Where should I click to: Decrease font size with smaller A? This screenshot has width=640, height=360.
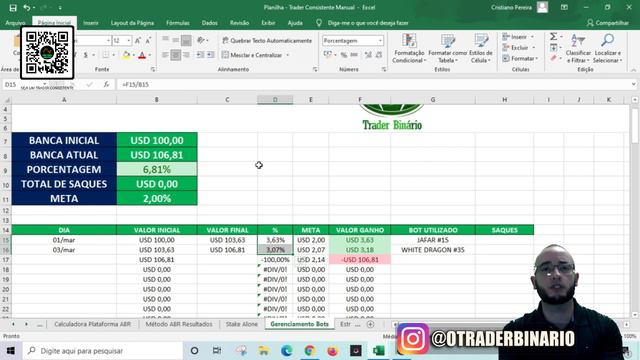(x=148, y=41)
